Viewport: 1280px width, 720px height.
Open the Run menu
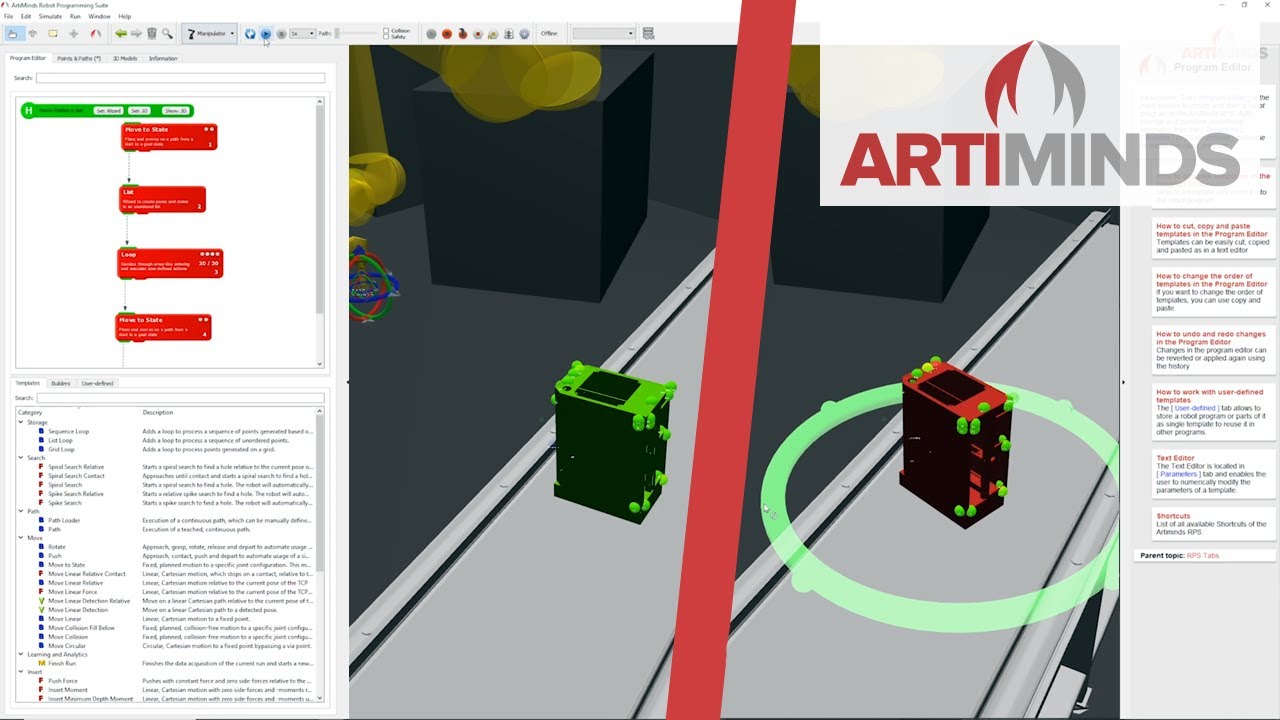point(75,16)
